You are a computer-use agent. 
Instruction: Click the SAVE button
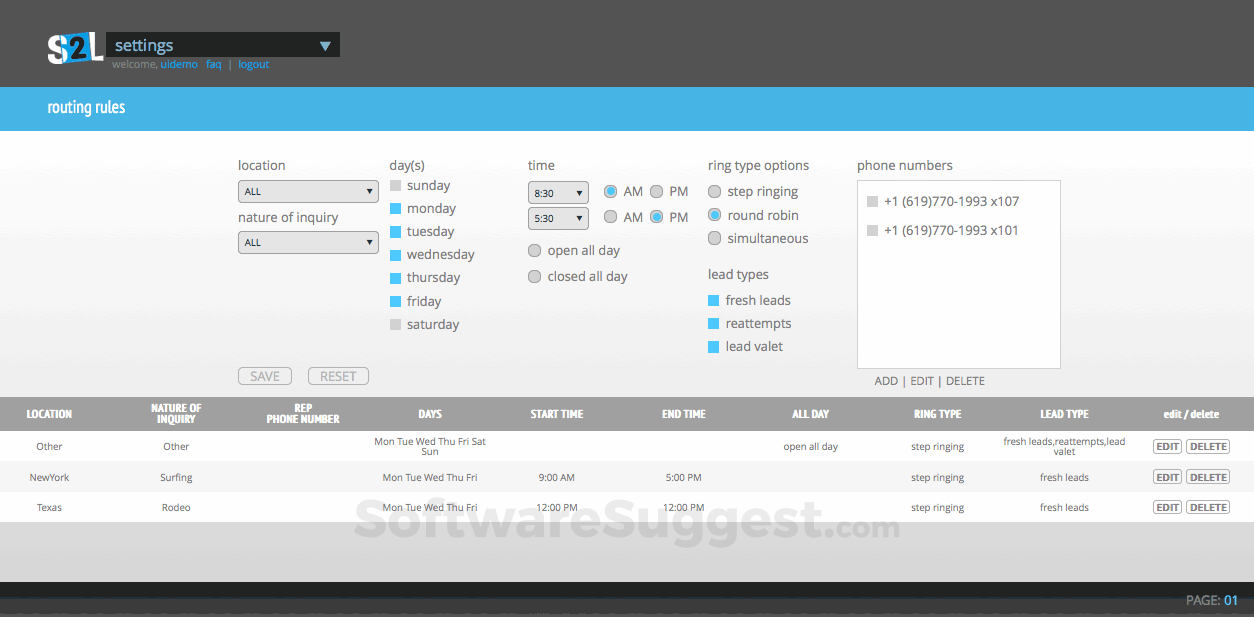264,375
